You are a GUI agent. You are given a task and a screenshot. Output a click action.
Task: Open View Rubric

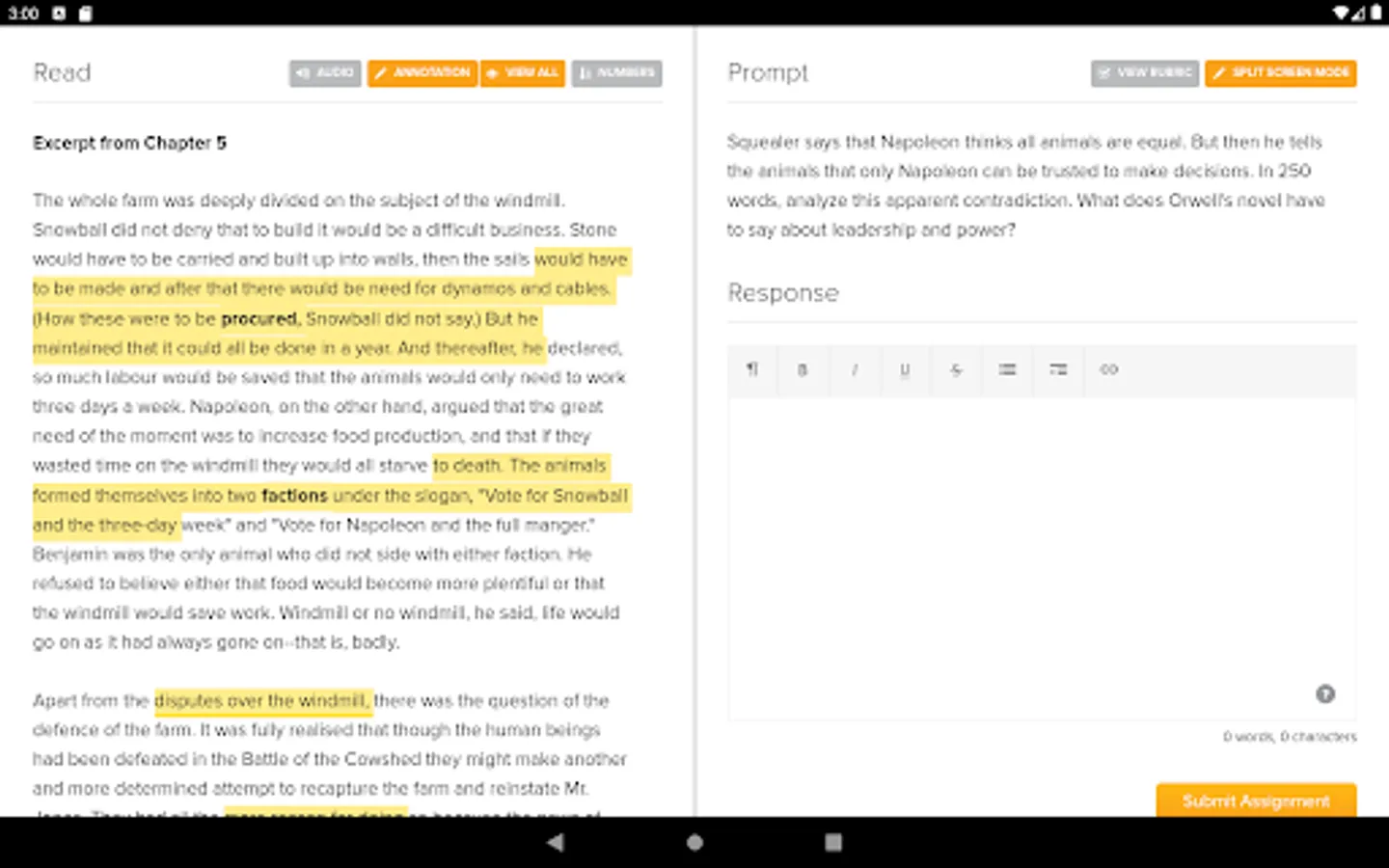[x=1146, y=73]
